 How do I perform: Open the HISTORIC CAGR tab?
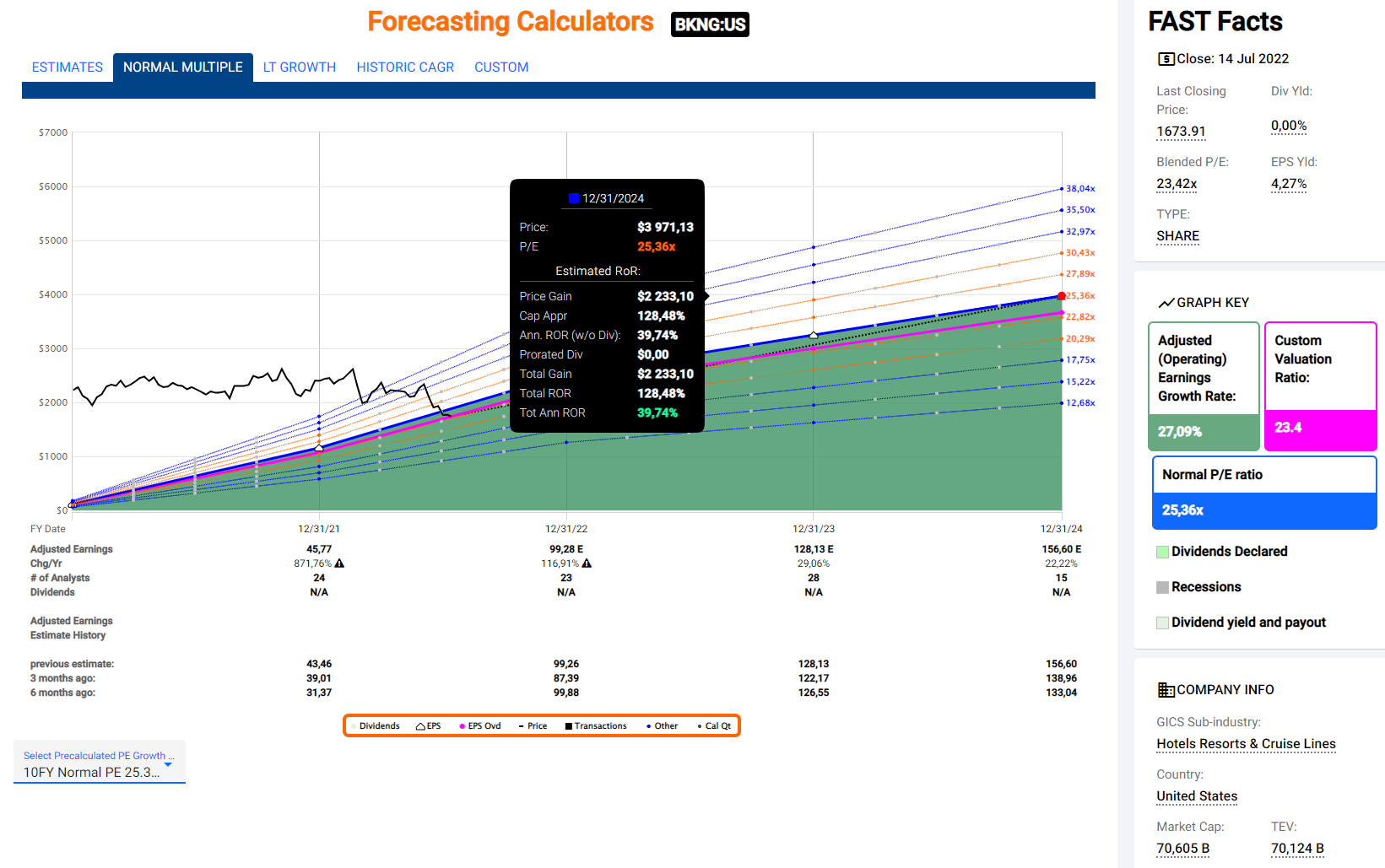[x=405, y=67]
